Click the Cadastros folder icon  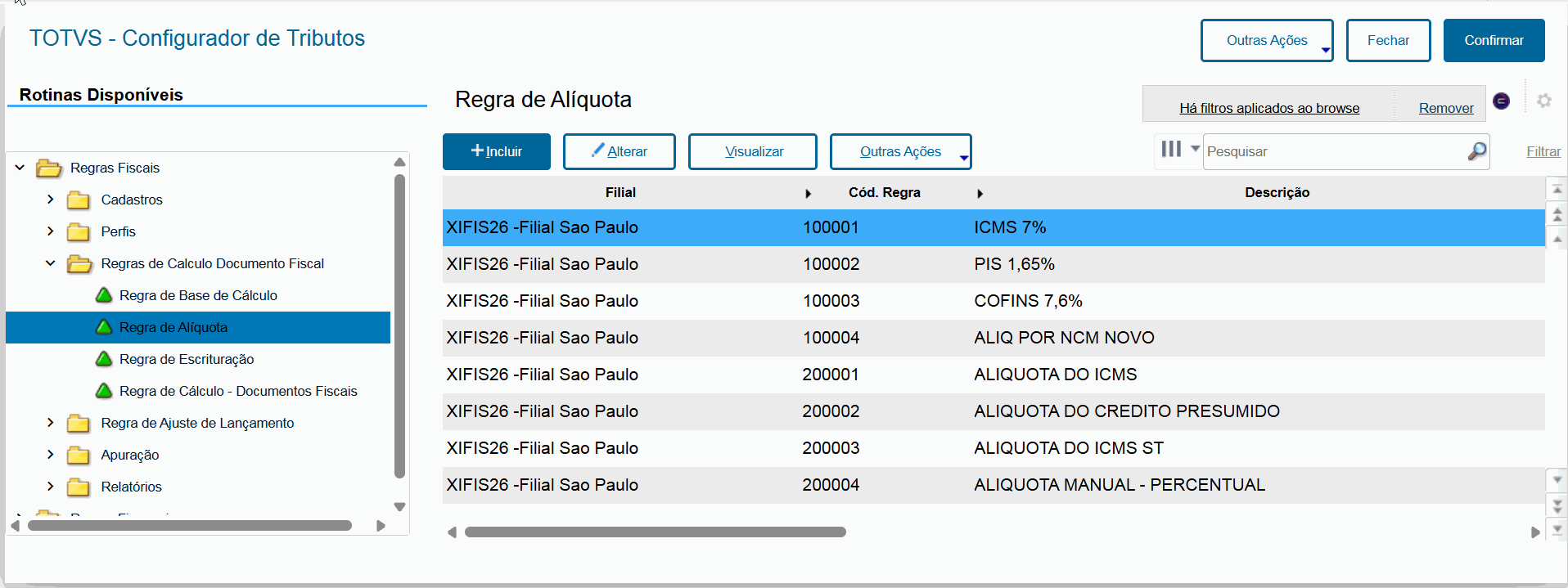(x=79, y=200)
